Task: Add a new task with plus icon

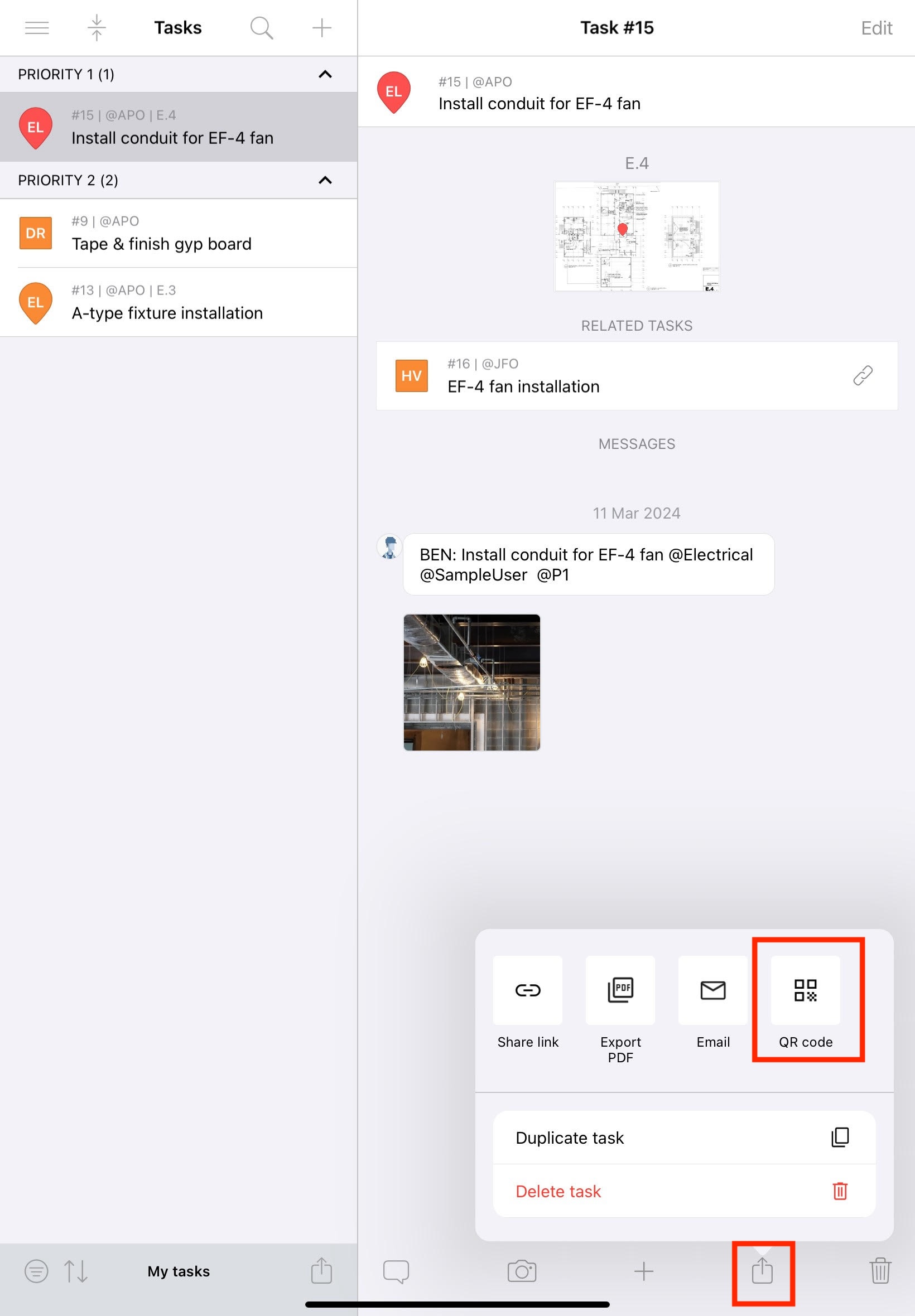Action: coord(321,27)
